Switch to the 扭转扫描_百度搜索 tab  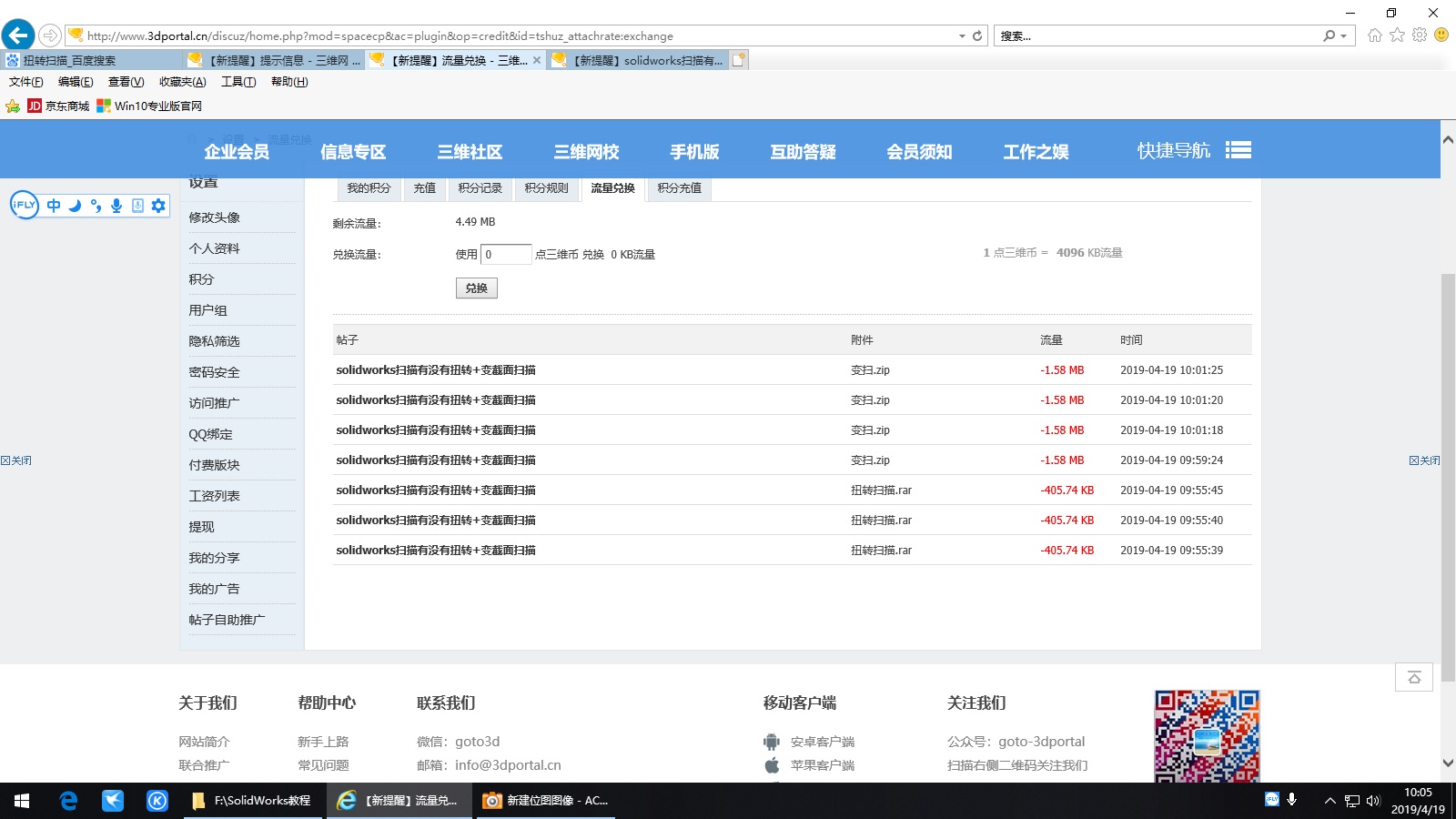tap(91, 60)
